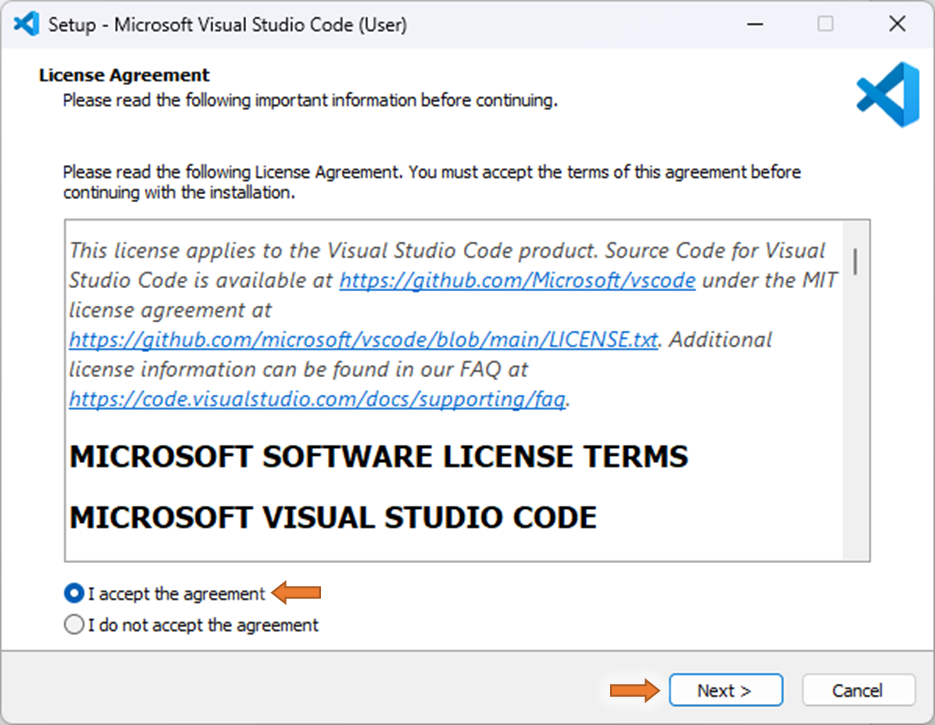Screen dimensions: 935x725
Task: Click the license text scrollbar thumb
Action: pyautogui.click(x=855, y=262)
